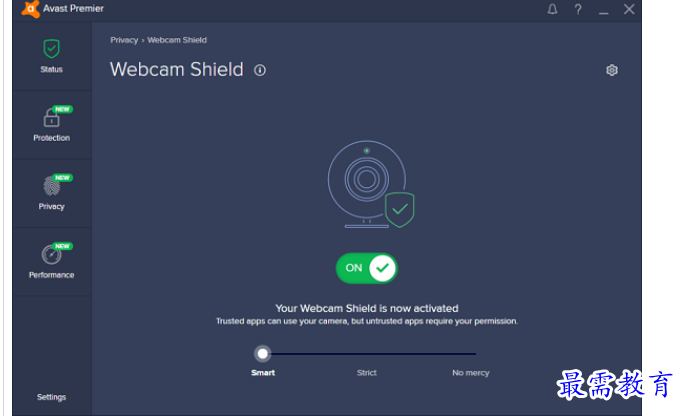Image resolution: width=681 pixels, height=416 pixels.
Task: Go back to Privacy via breadcrumb
Action: tap(124, 40)
